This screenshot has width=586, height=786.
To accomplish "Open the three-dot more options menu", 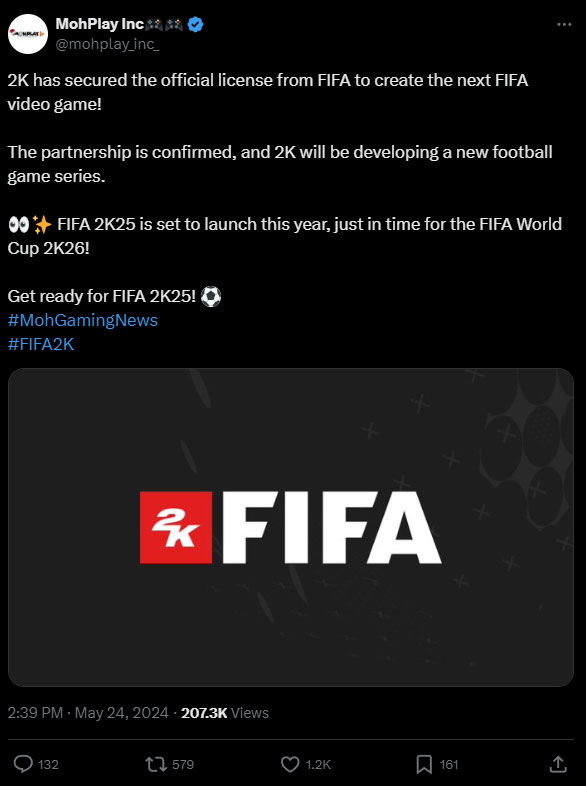I will point(564,25).
